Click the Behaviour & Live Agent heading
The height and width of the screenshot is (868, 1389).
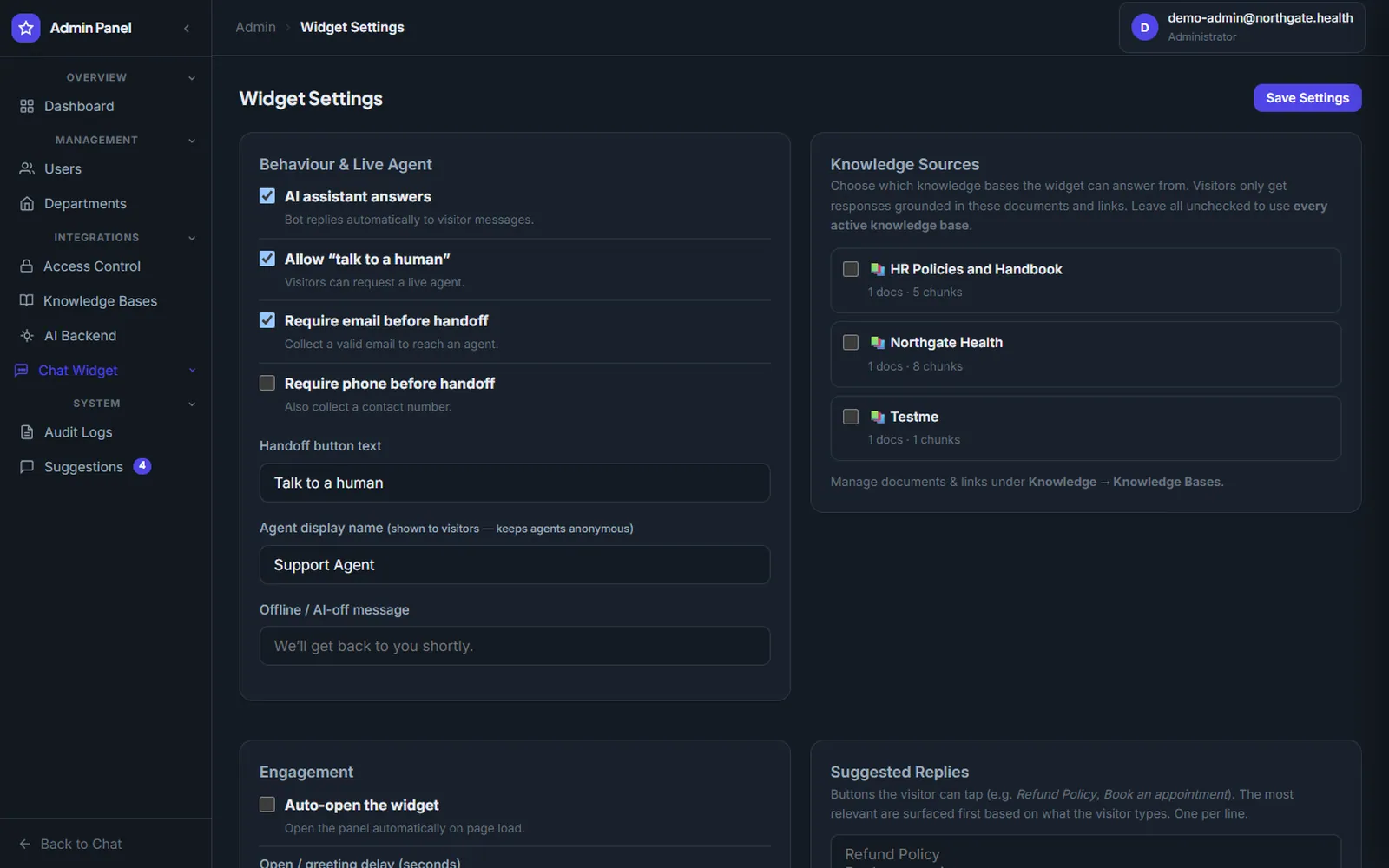pos(346,164)
